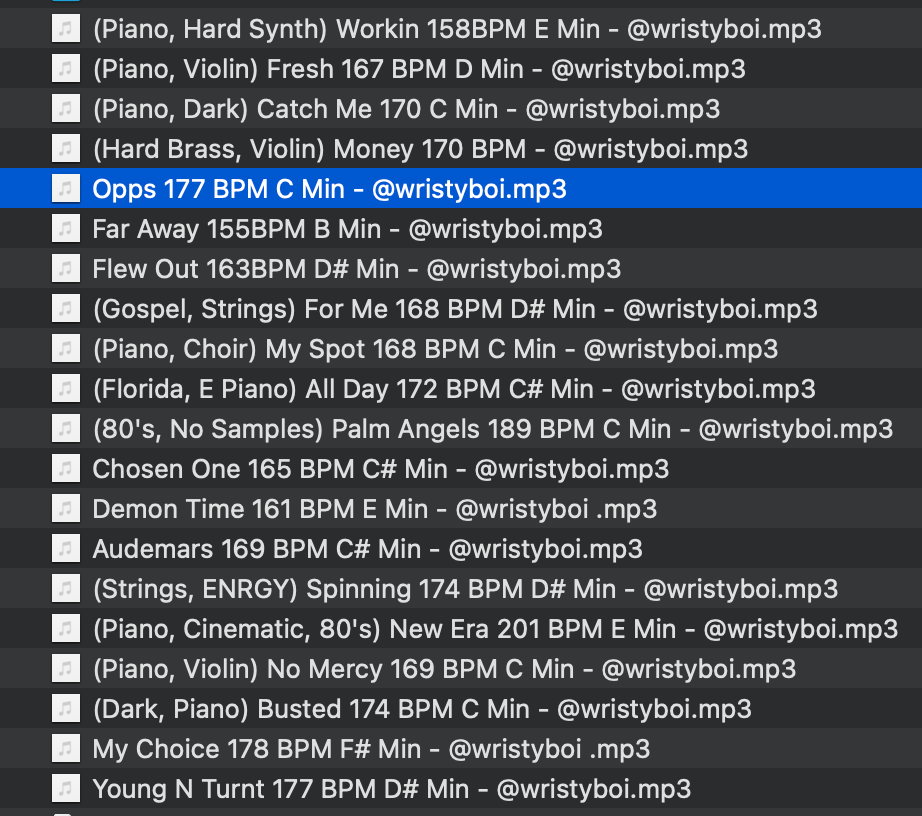Click the music file icon beside Opps 177 BPM

(65, 189)
